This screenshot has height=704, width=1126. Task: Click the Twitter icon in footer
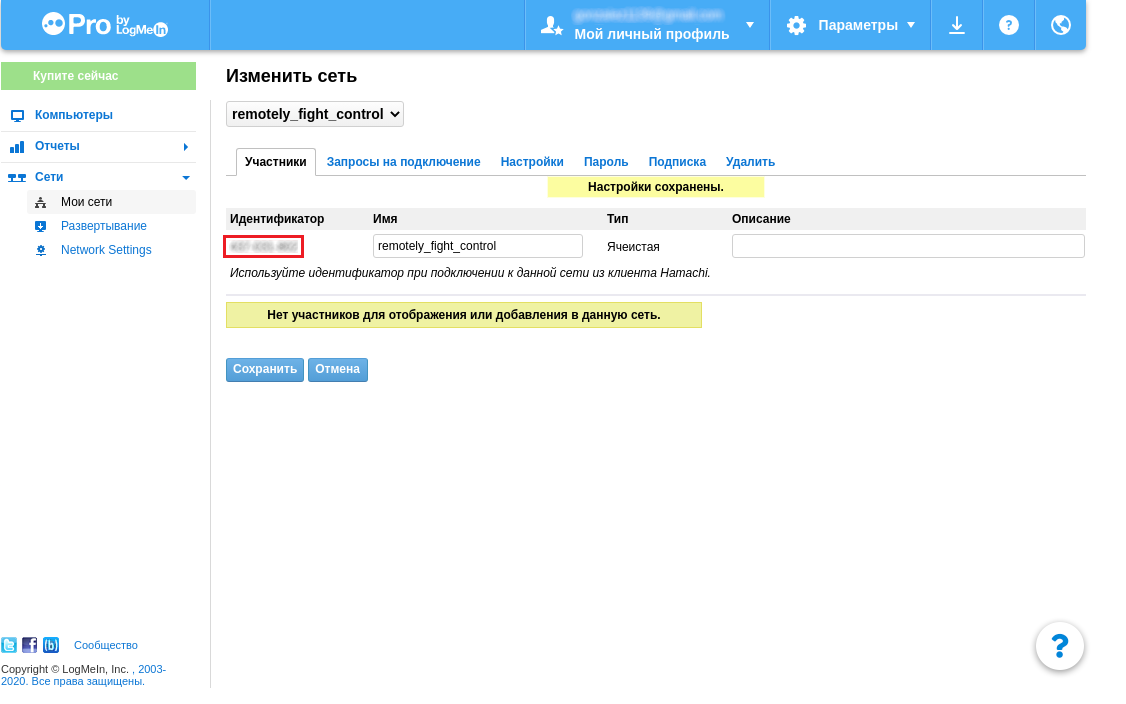(9, 645)
